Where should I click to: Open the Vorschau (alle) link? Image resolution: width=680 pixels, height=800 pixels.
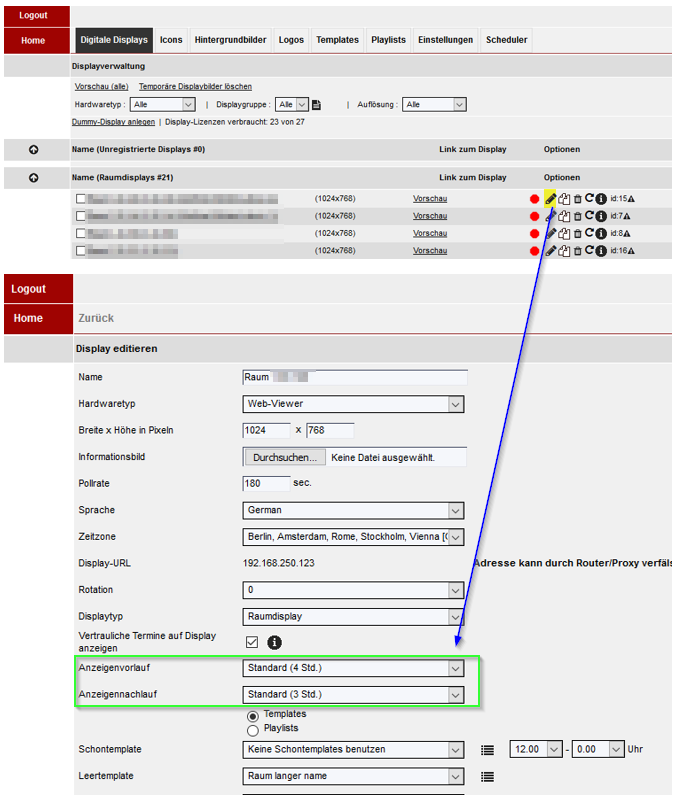pyautogui.click(x=102, y=87)
